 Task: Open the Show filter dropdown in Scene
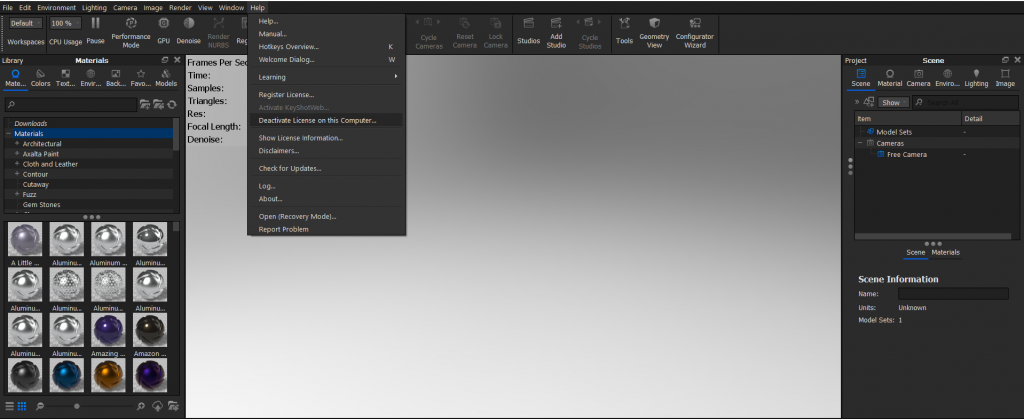click(x=893, y=102)
